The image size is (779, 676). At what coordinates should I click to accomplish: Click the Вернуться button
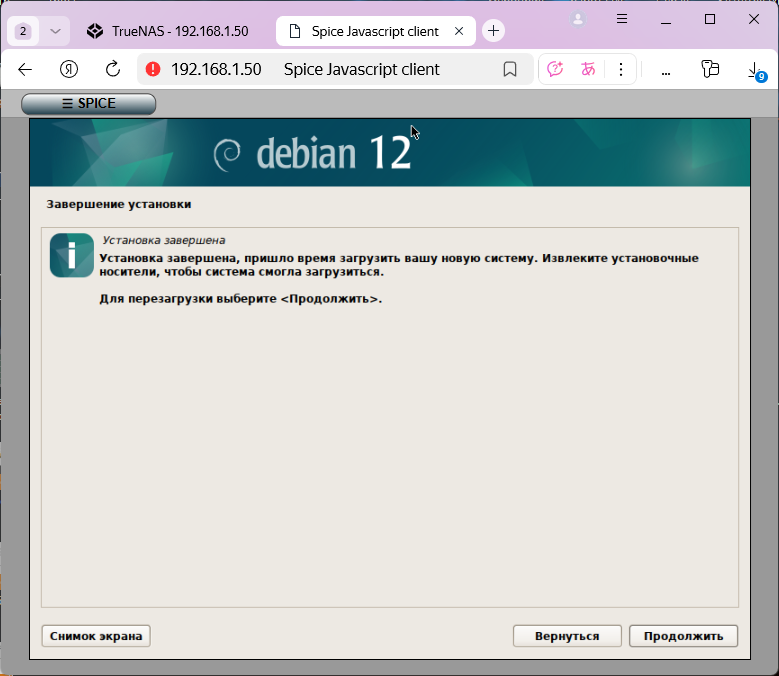coord(567,636)
